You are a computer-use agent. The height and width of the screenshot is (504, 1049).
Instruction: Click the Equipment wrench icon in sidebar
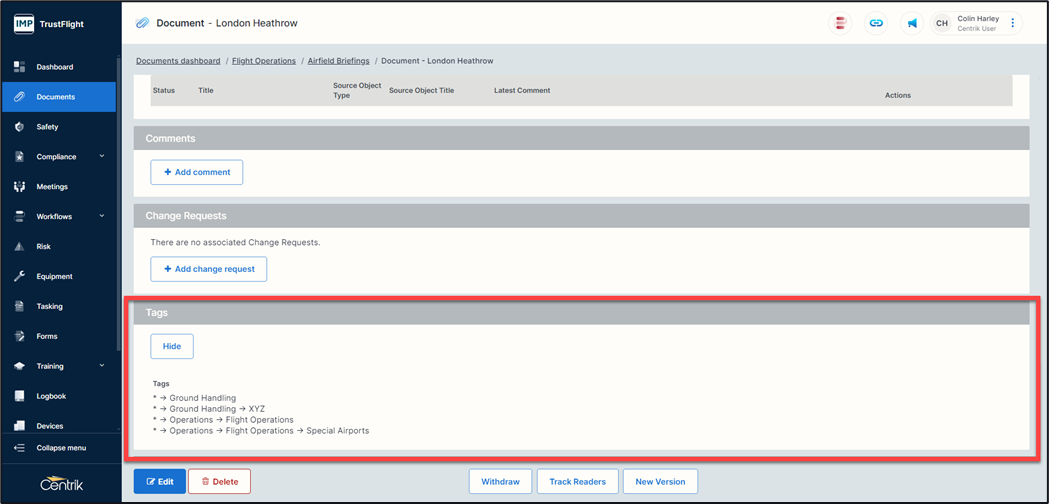tap(19, 276)
